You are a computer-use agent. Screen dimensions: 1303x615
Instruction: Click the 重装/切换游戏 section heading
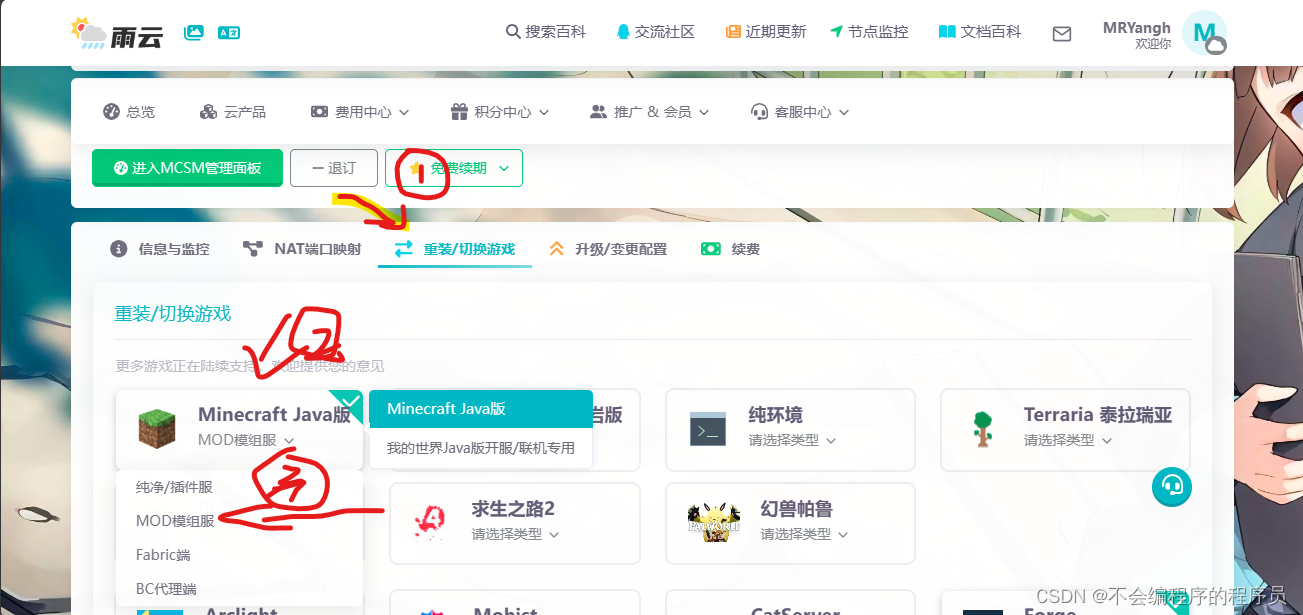pos(173,314)
